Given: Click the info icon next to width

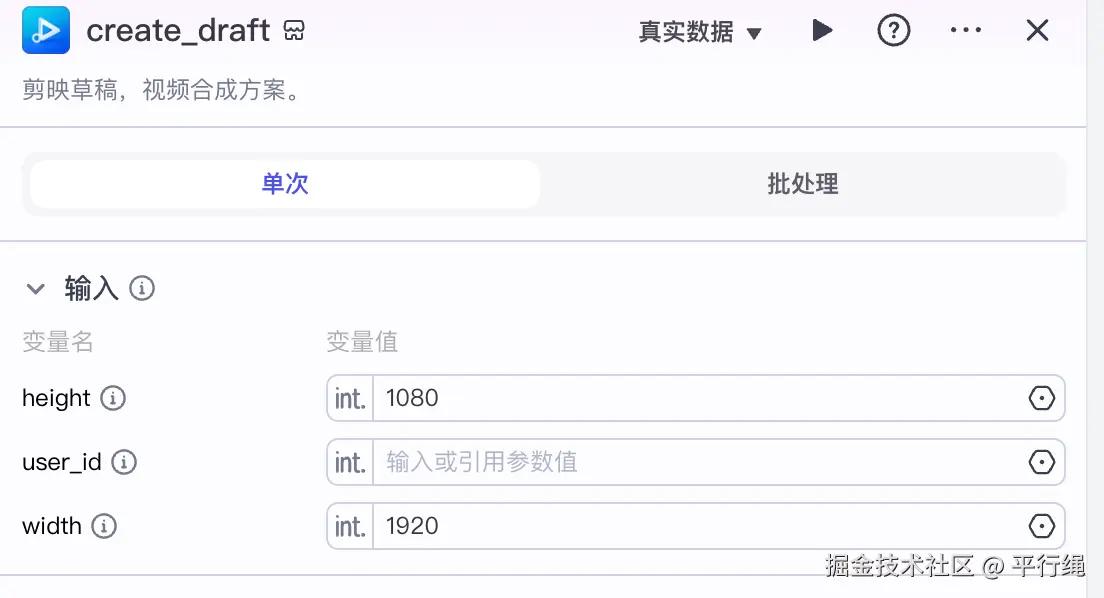Looking at the screenshot, I should tap(104, 526).
